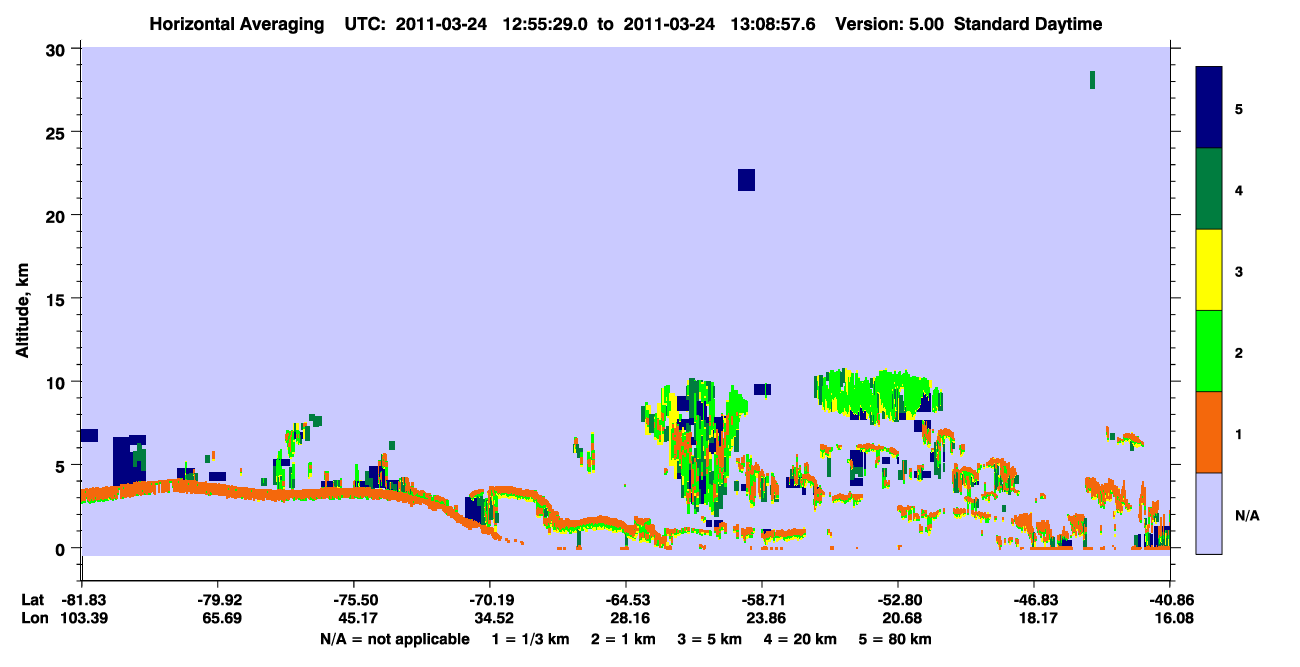Screen dimensions: 1300x667
Task: Click the dark green level 4 legend swatch
Action: coord(1209,189)
